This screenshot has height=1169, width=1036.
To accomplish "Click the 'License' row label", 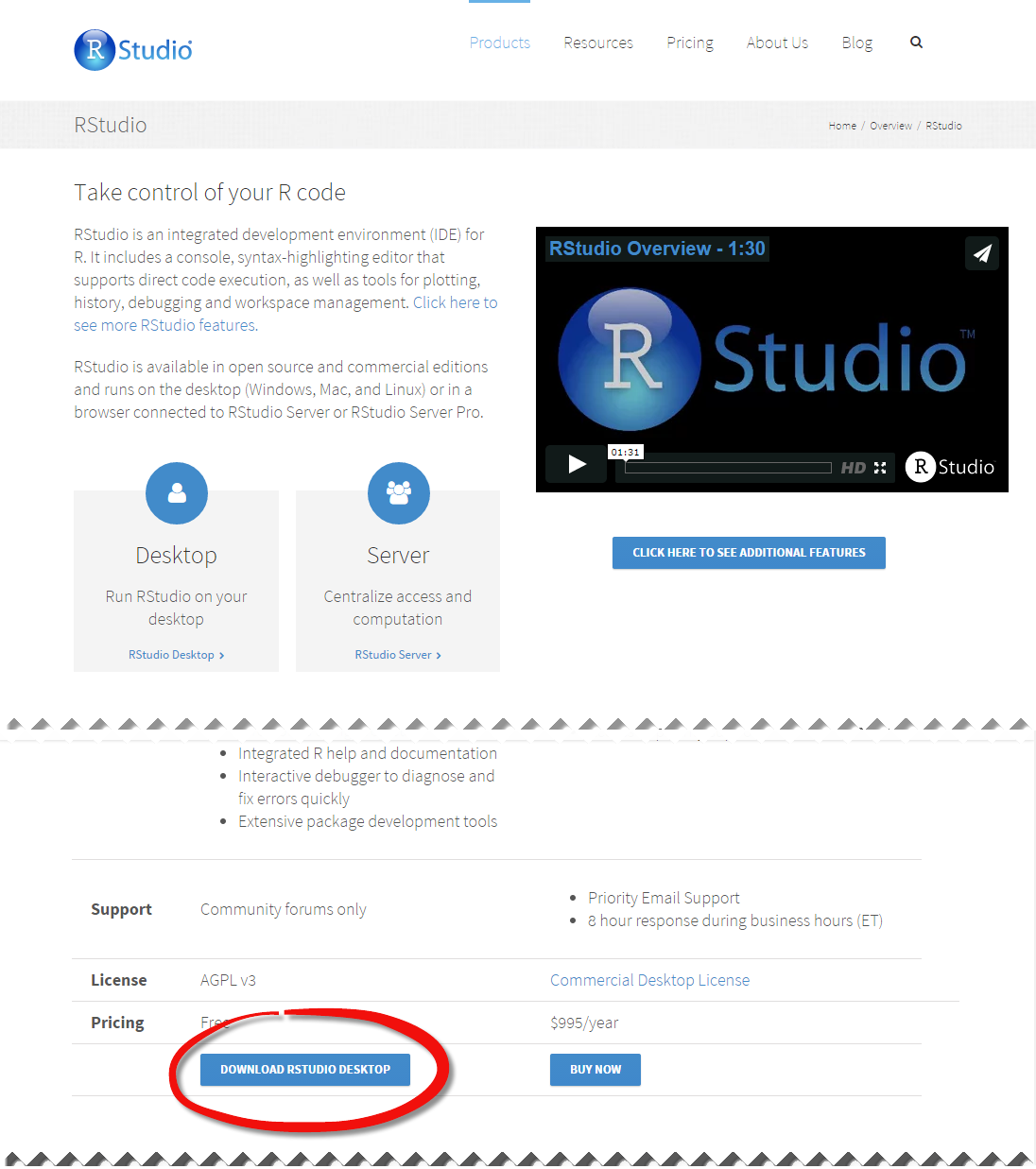I will [118, 980].
